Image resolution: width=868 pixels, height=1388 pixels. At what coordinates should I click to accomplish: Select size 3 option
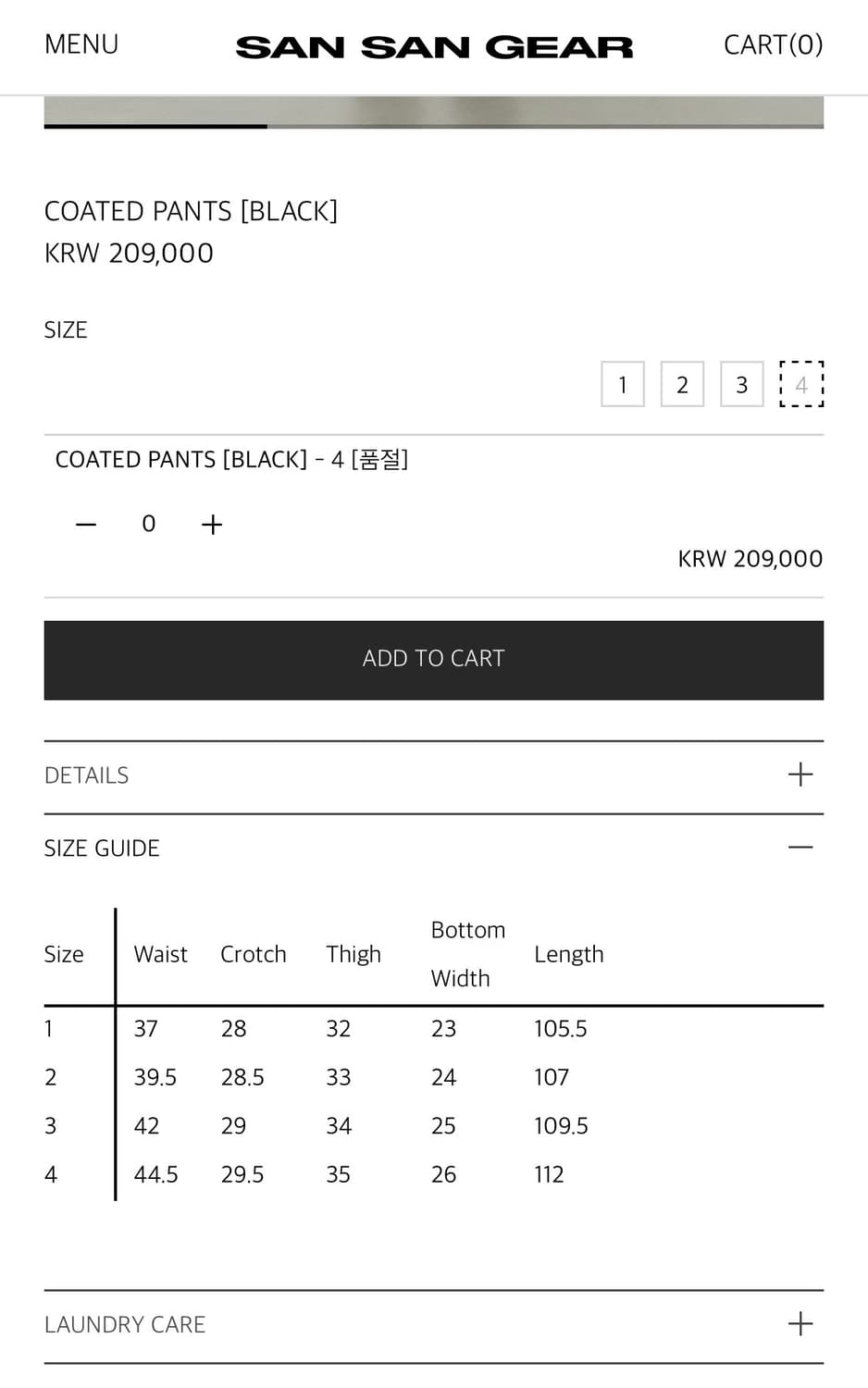pyautogui.click(x=741, y=384)
